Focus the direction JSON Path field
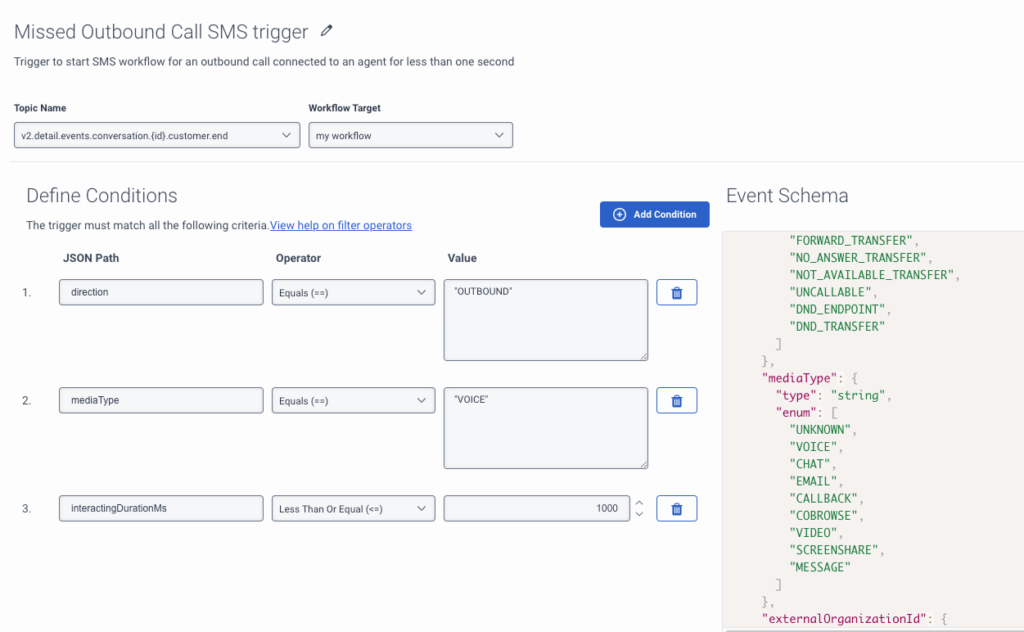Viewport: 1024px width, 632px height. [161, 292]
